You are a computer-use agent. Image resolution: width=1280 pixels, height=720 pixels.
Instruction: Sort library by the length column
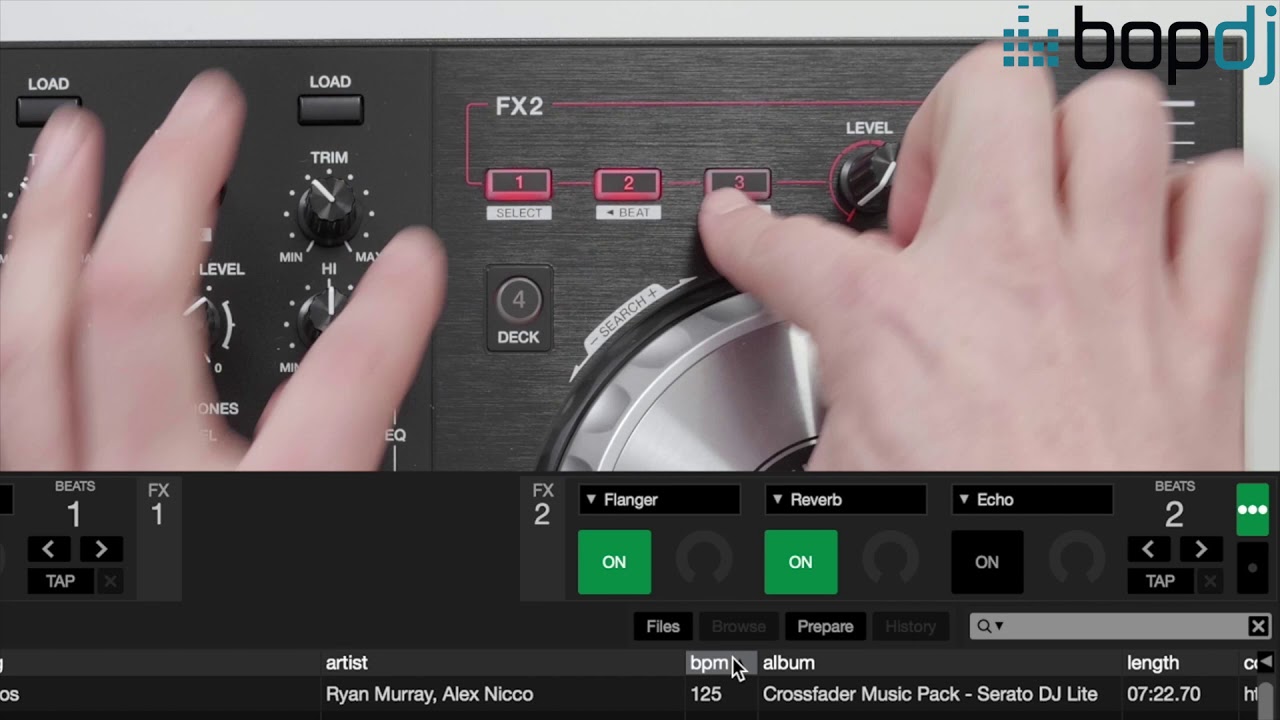(1182, 663)
